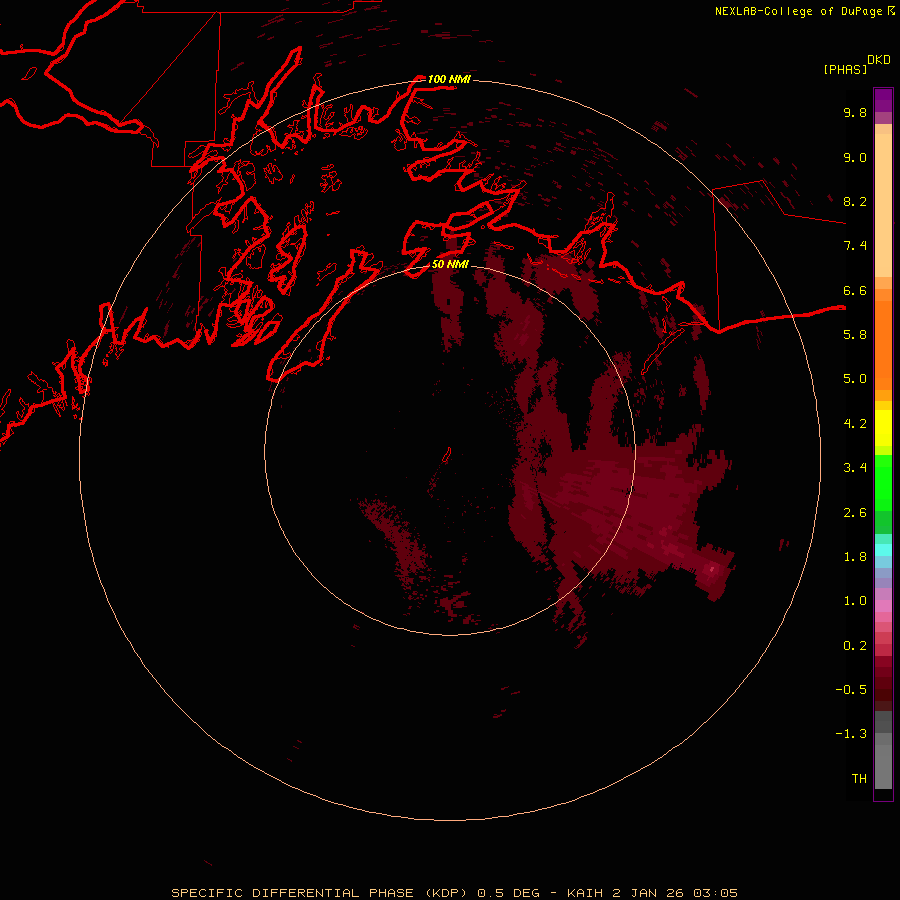The image size is (900, 900).
Task: Click the bright green segment of the color bar
Action: tap(883, 483)
